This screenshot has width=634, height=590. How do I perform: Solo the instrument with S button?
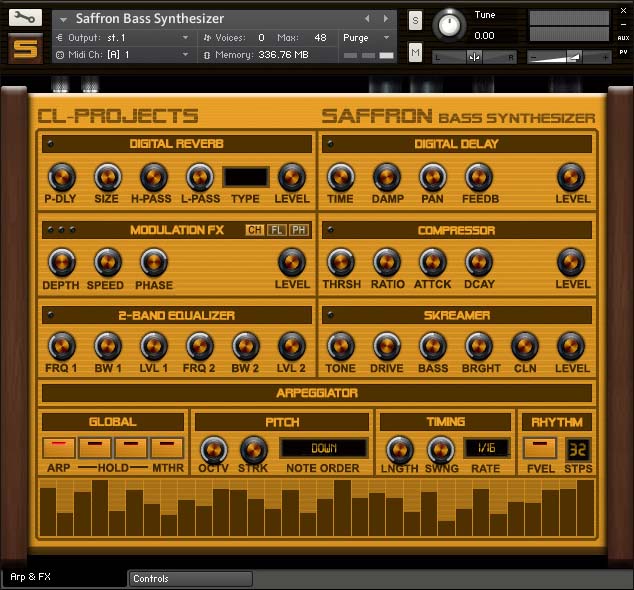click(x=415, y=20)
